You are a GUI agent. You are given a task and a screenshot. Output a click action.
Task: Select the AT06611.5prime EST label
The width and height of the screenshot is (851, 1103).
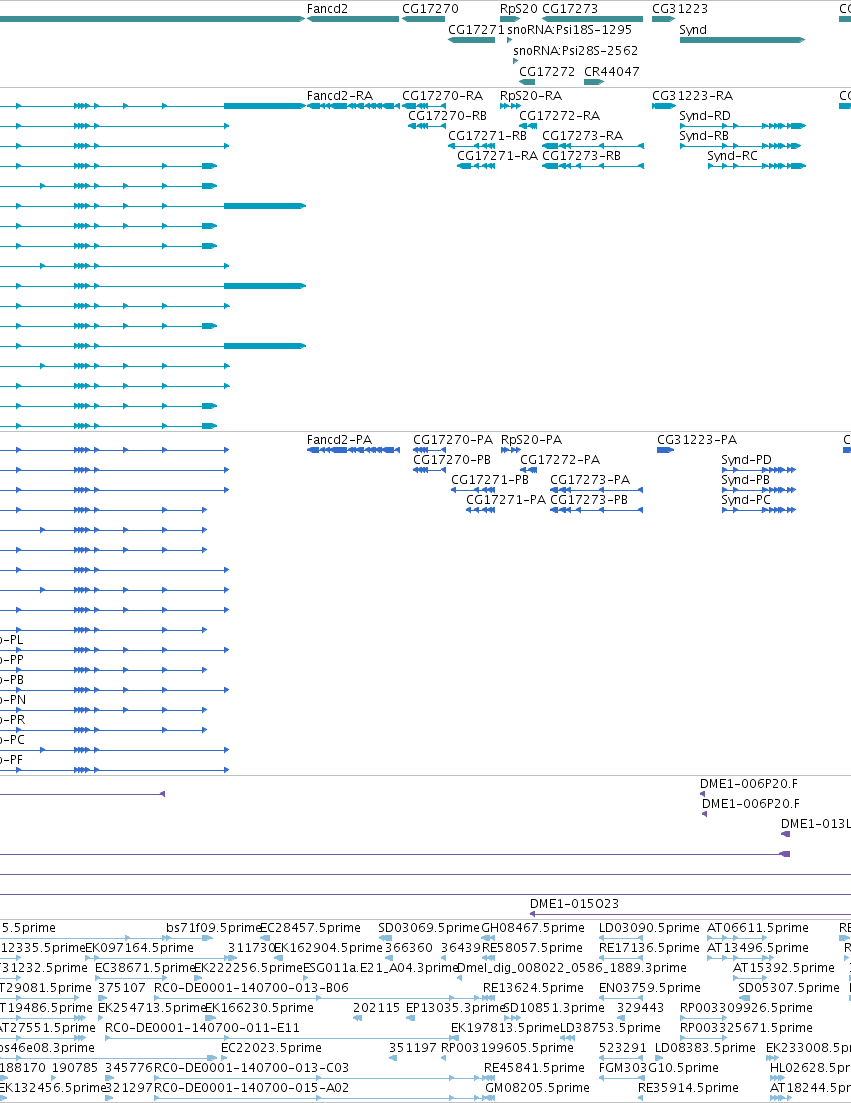[x=758, y=928]
